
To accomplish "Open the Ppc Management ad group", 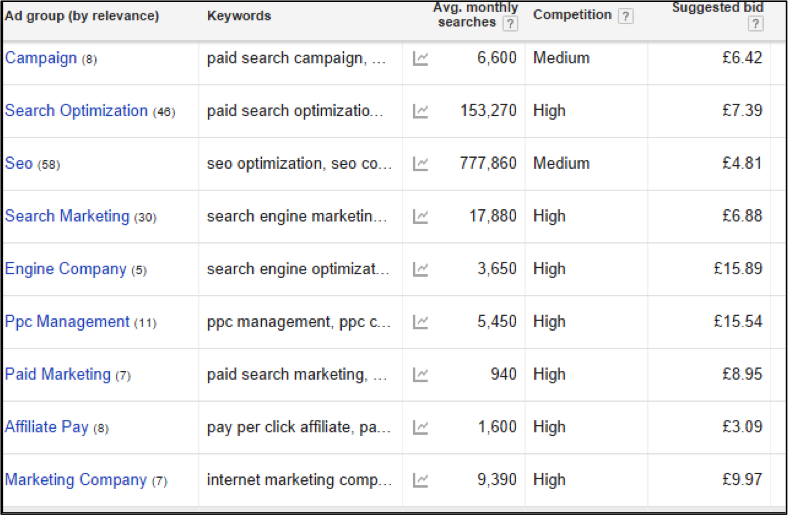I will [x=67, y=322].
